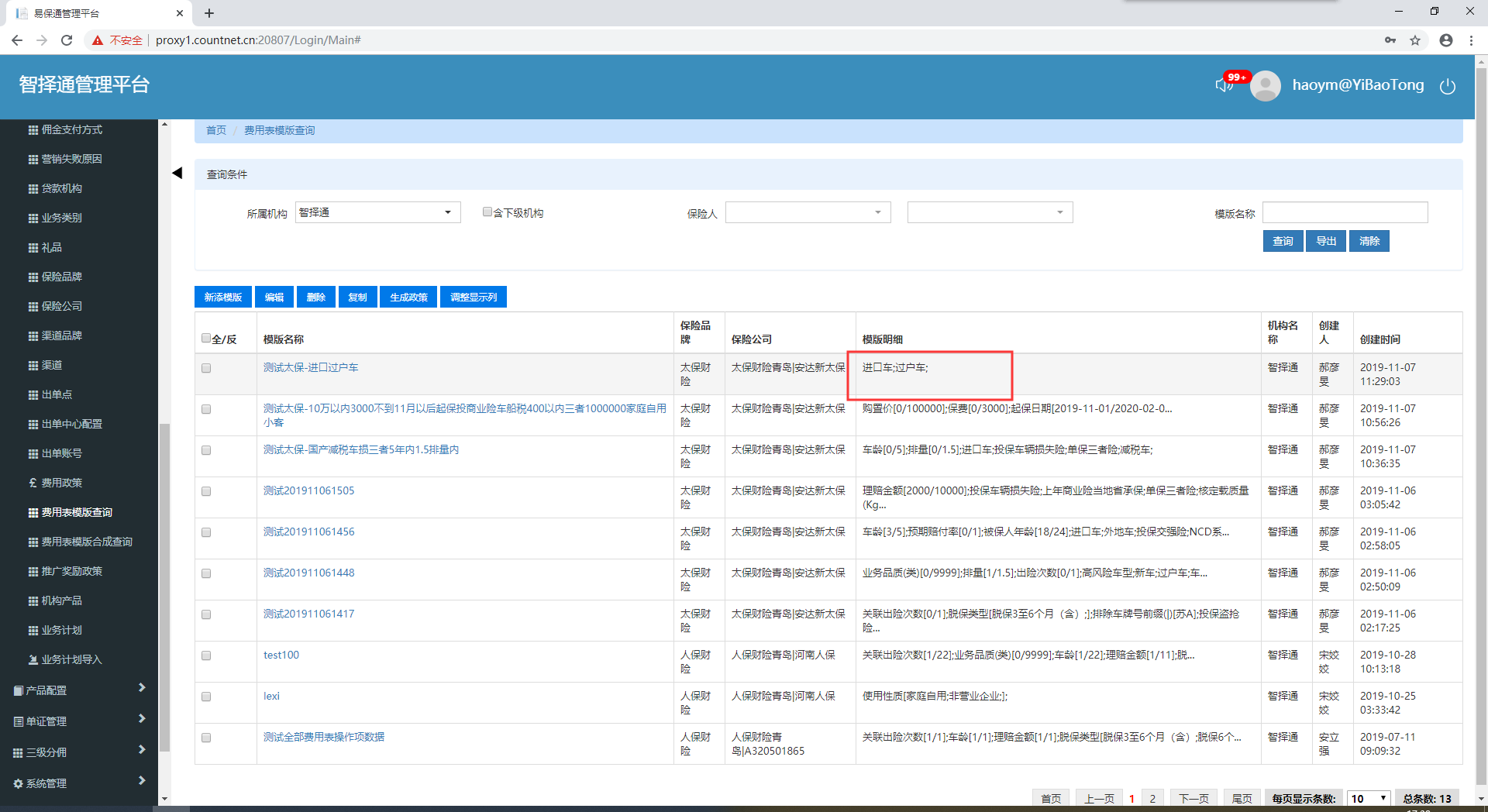Click the 查询 search button
1488x812 pixels.
click(1283, 241)
